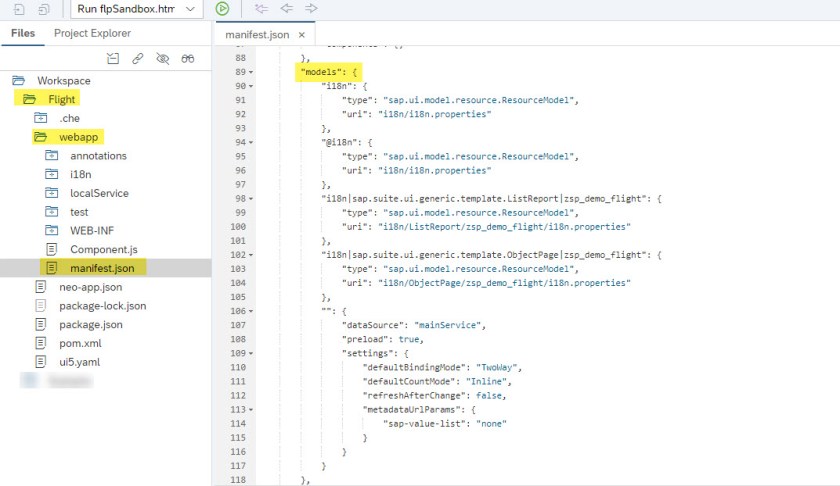Open the ui5.yaml file

pos(80,362)
